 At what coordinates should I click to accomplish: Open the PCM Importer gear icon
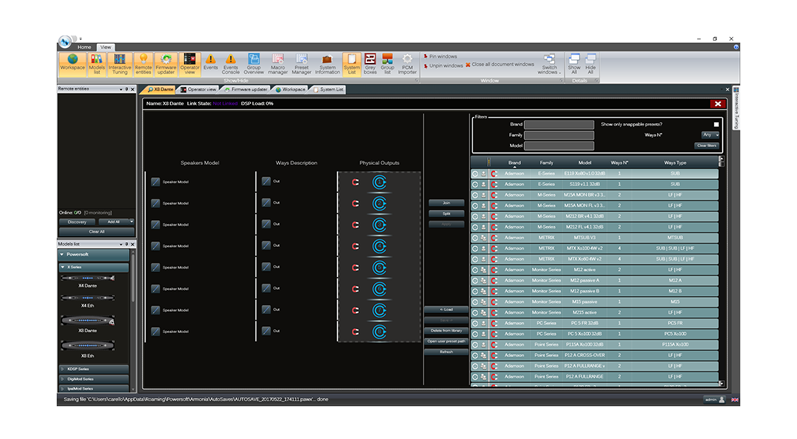coord(407,65)
